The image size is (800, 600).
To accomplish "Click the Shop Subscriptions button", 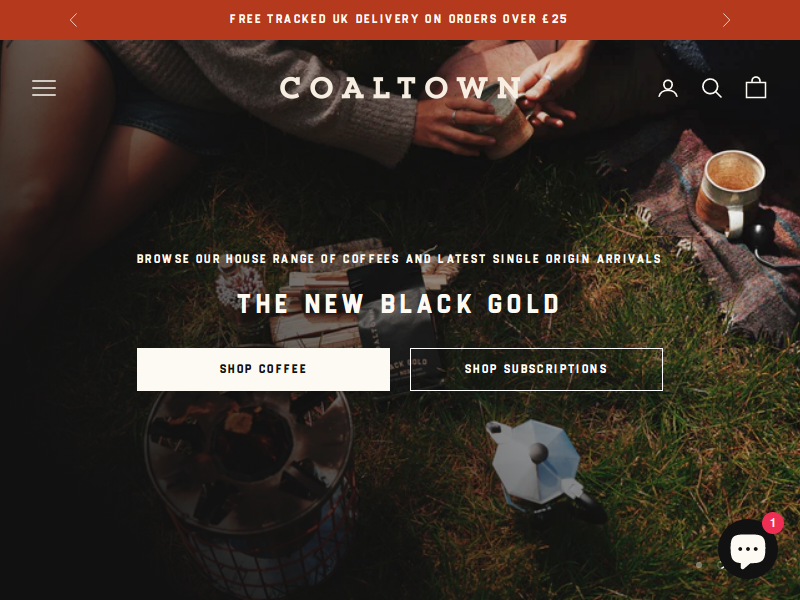I will point(536,369).
